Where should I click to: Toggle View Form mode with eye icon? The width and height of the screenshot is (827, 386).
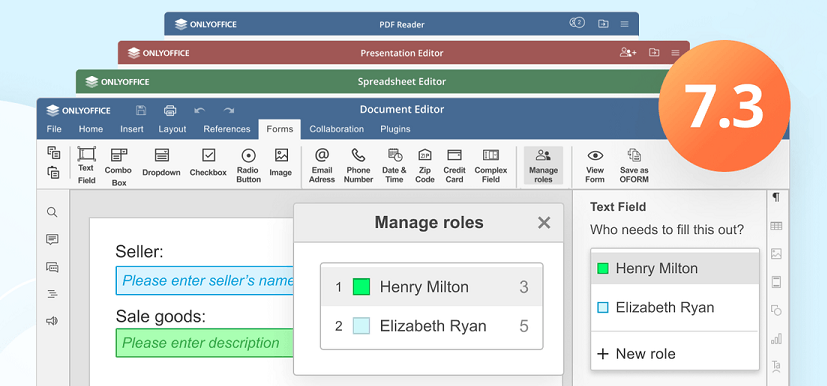[595, 165]
